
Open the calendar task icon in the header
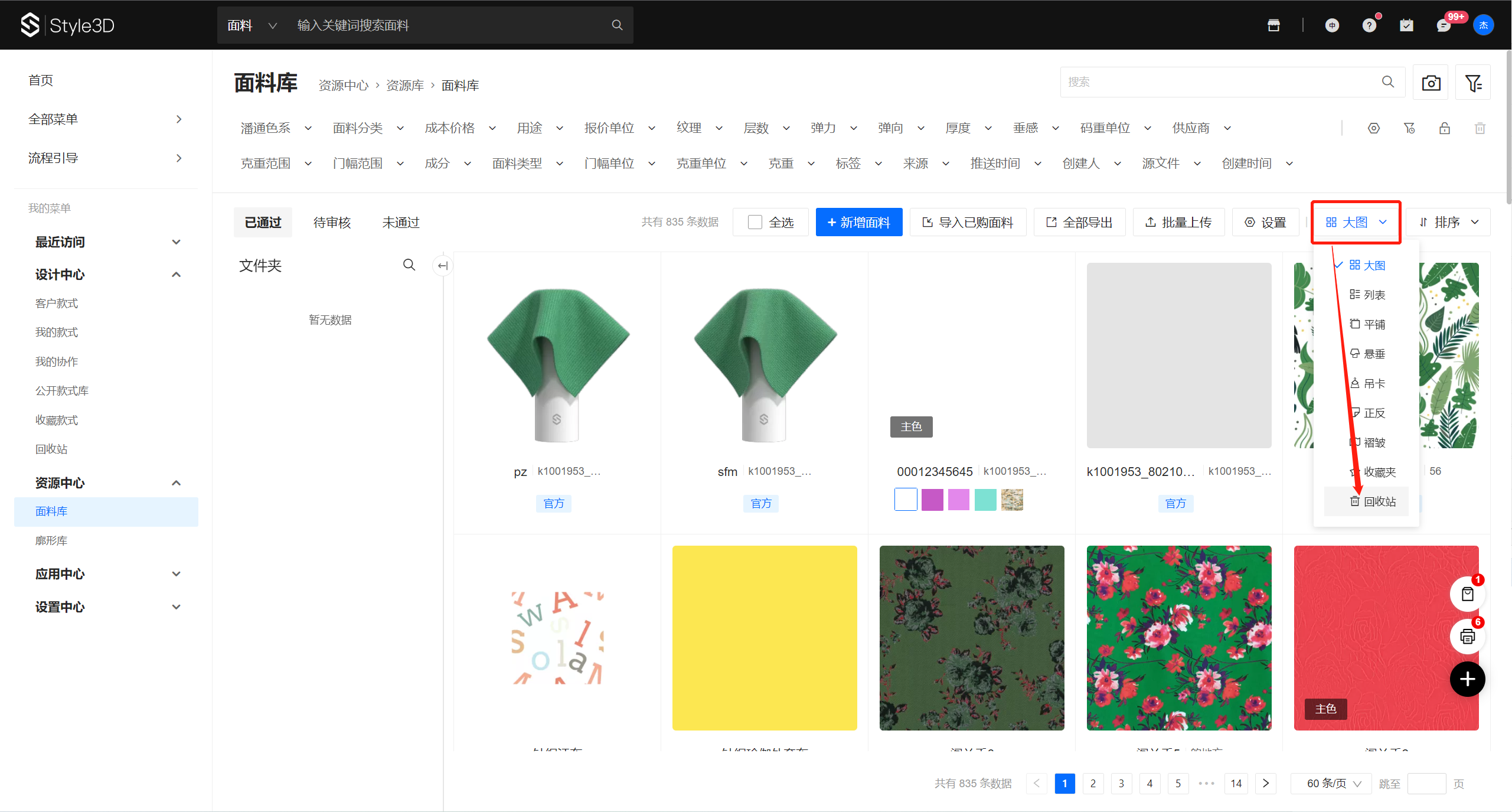pos(1406,25)
